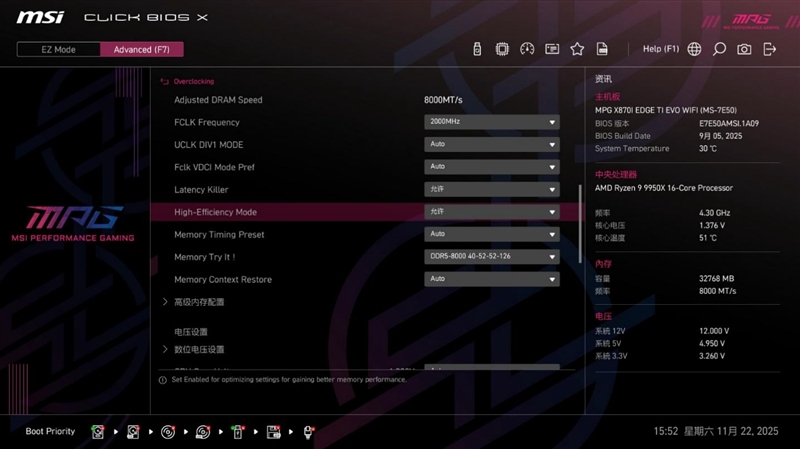Click the 15:52 clock and date display
Viewport: 800px width, 449px height.
[716, 432]
